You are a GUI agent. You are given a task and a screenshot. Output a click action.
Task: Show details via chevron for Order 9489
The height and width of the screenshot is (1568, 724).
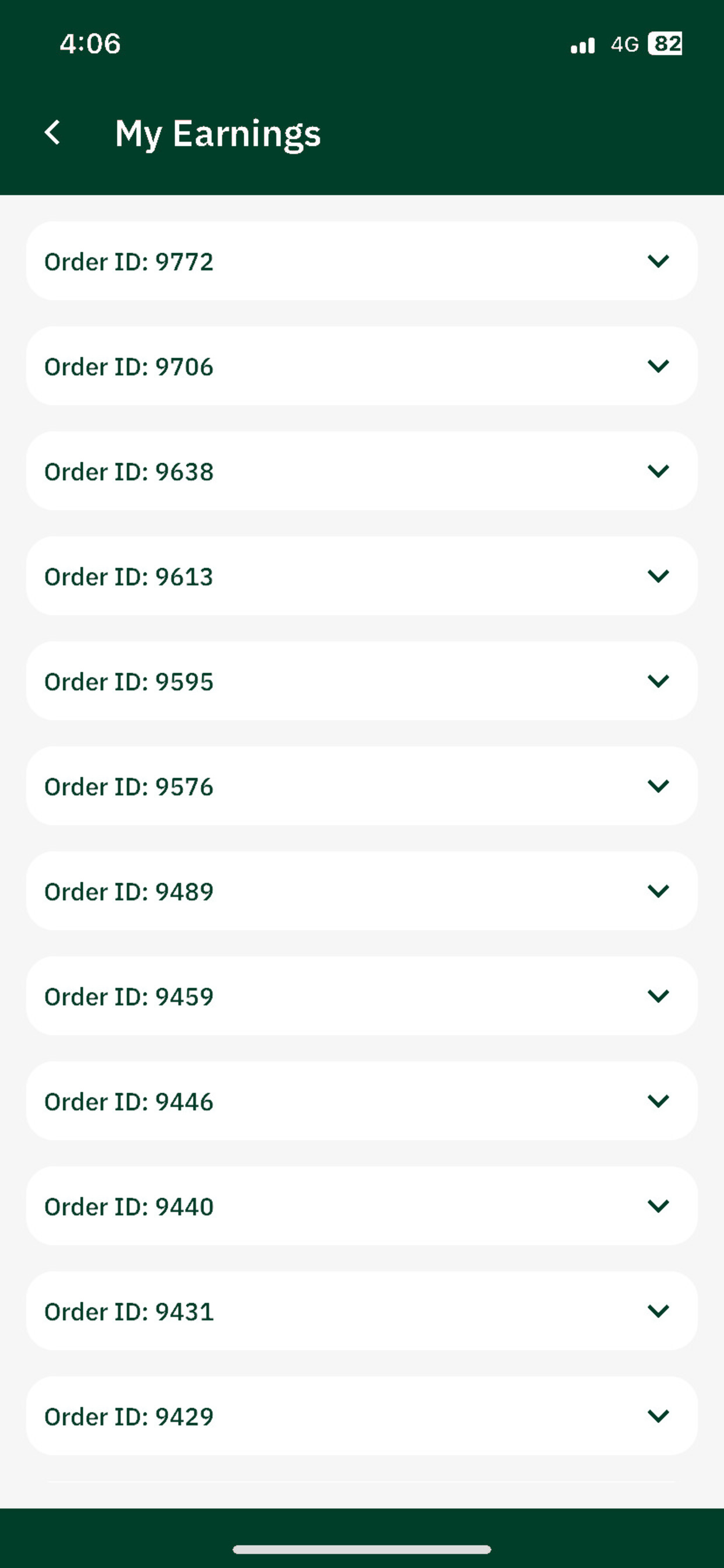(658, 891)
